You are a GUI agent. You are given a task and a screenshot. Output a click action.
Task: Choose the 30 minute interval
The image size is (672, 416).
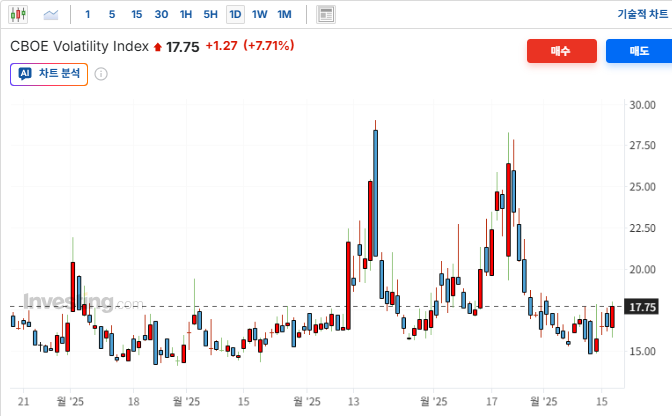pyautogui.click(x=161, y=15)
